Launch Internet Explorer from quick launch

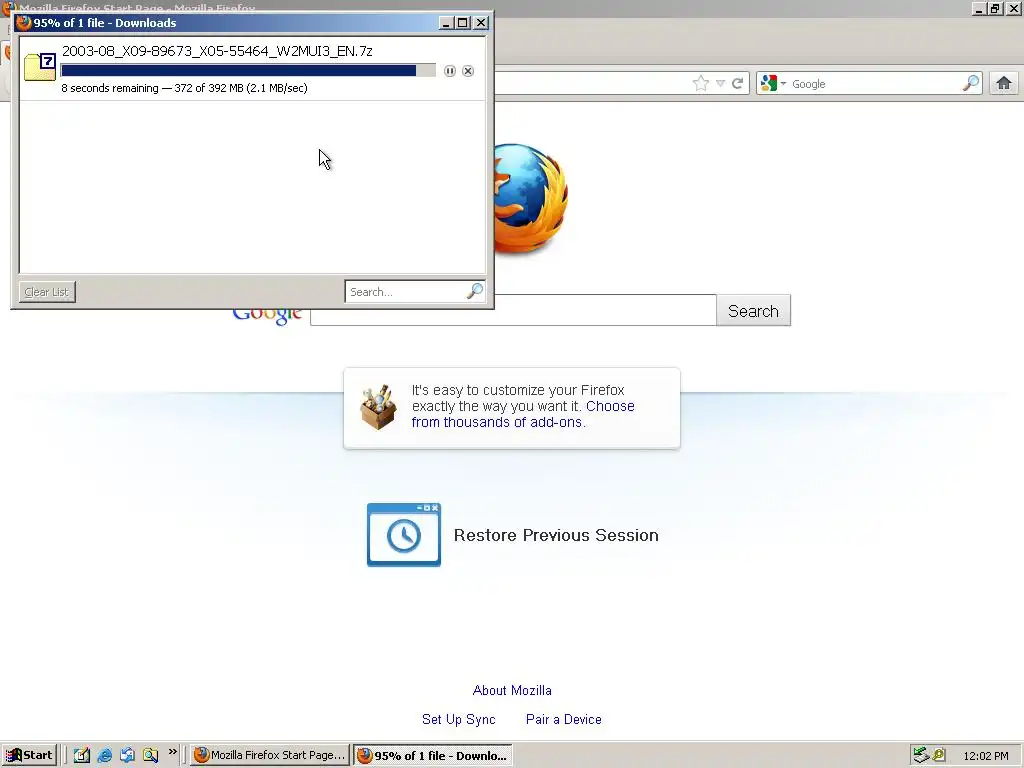[104, 756]
